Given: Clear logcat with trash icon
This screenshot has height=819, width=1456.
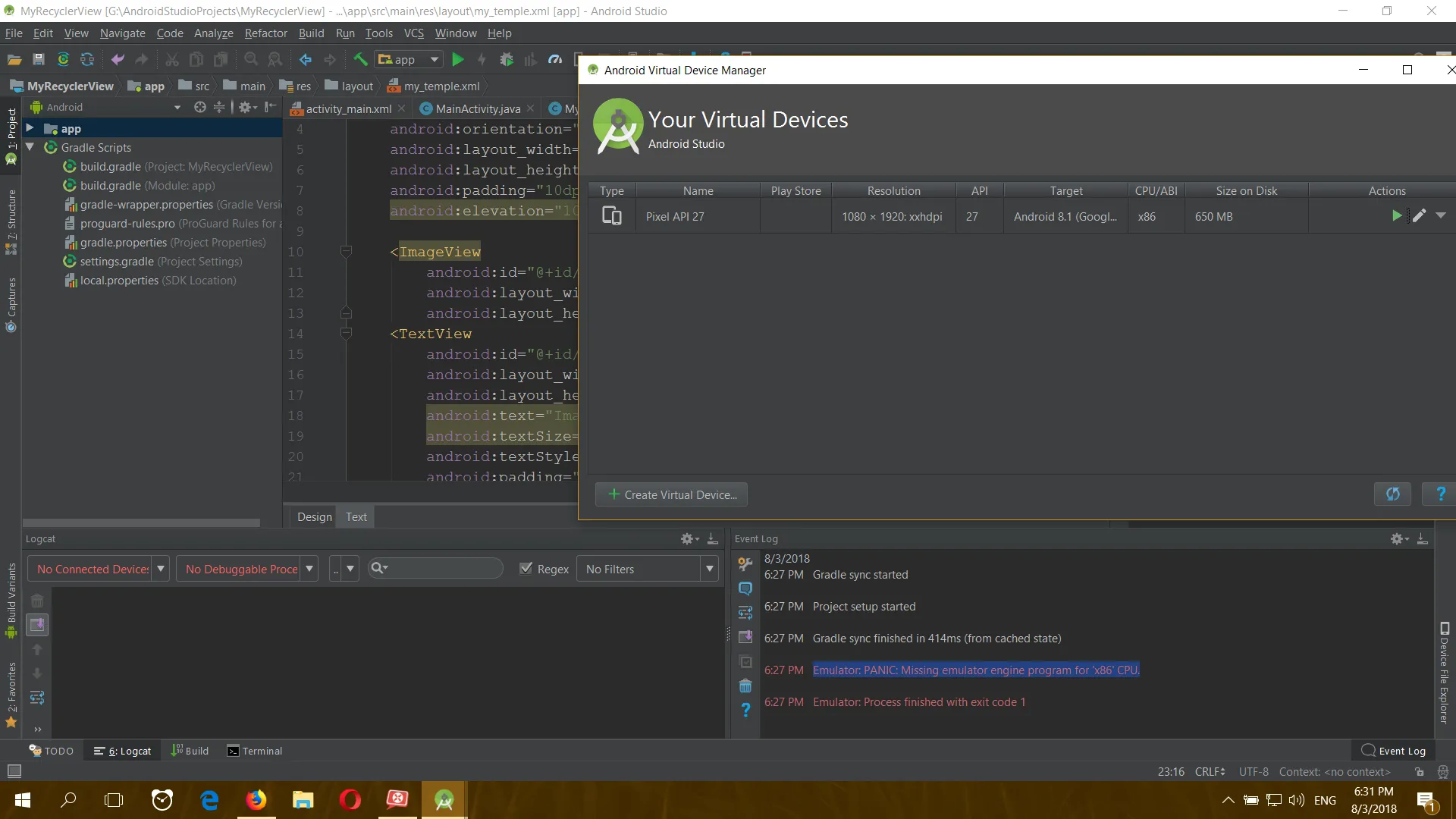Looking at the screenshot, I should [x=37, y=601].
